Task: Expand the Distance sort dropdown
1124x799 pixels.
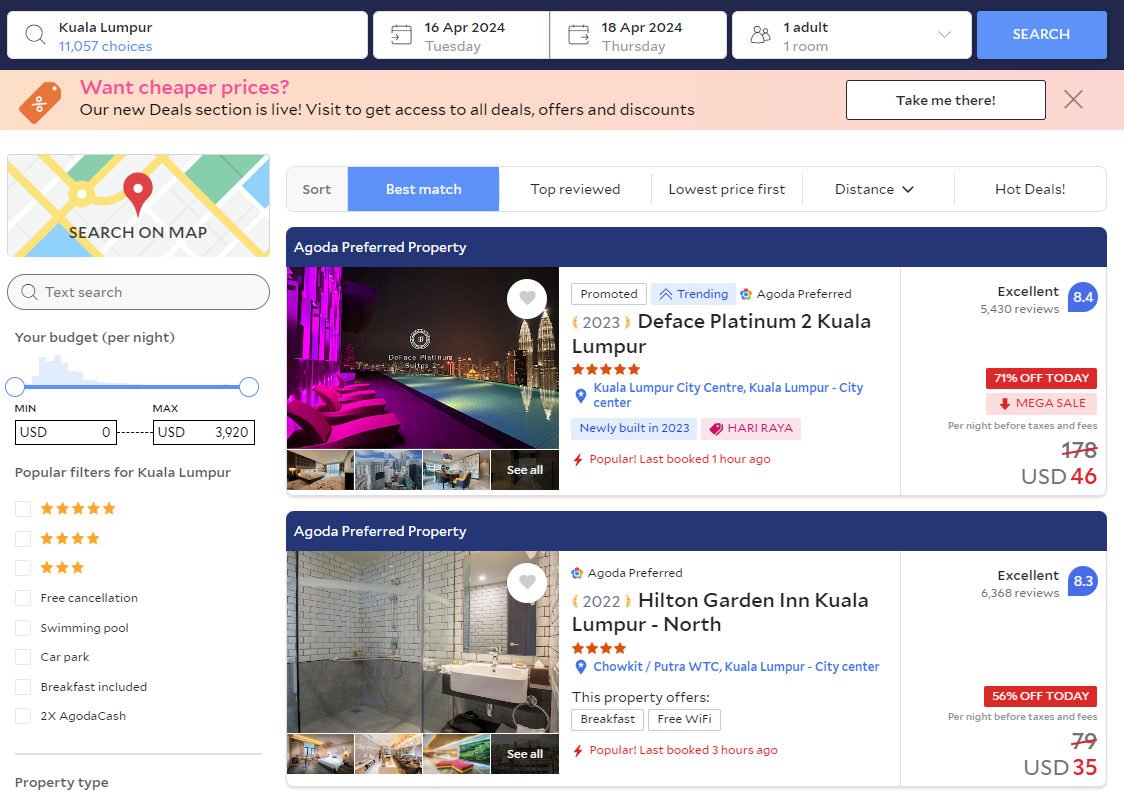Action: click(877, 189)
